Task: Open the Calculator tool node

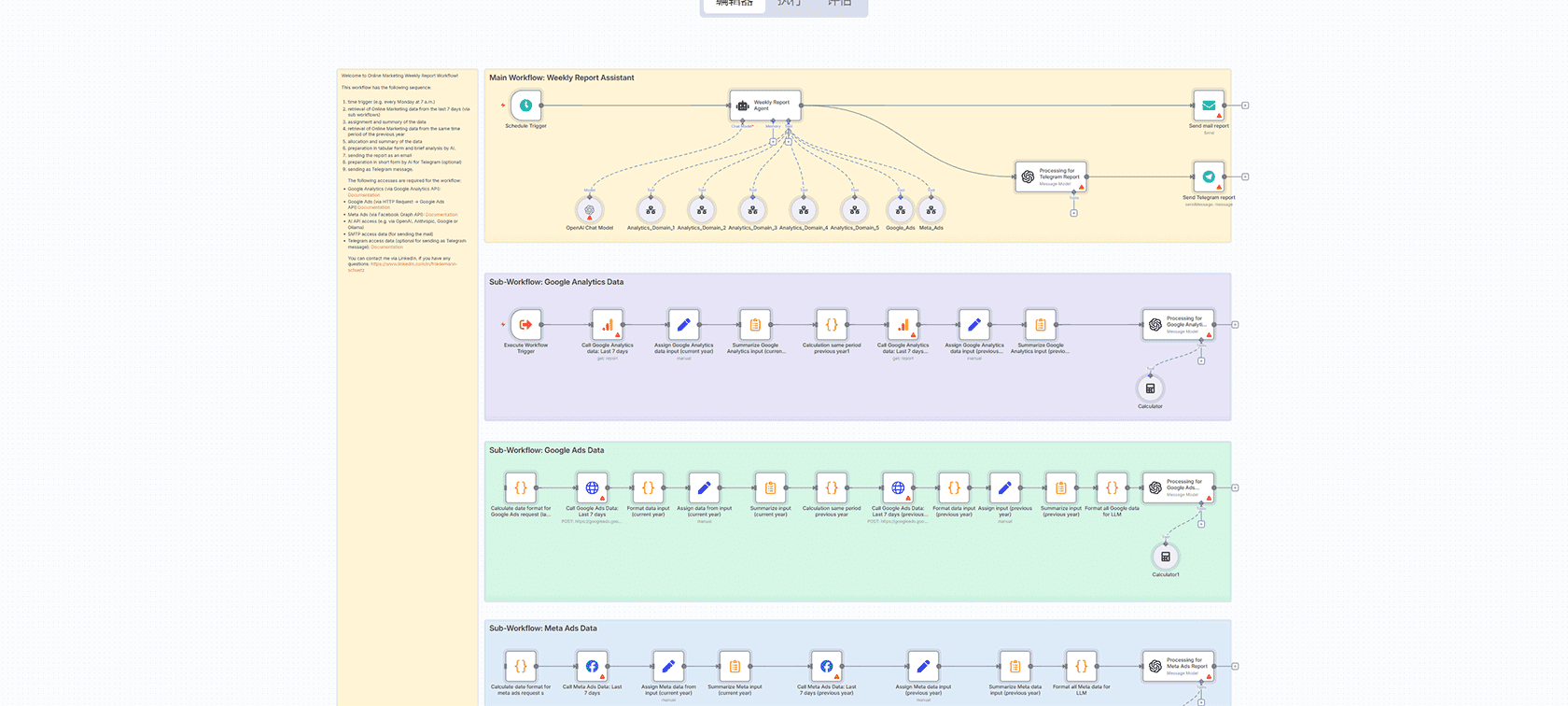Action: pos(1150,388)
